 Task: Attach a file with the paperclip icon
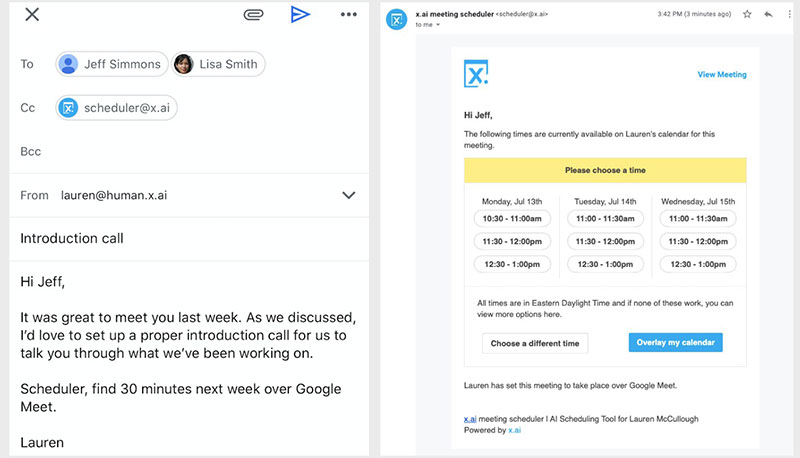[x=253, y=14]
